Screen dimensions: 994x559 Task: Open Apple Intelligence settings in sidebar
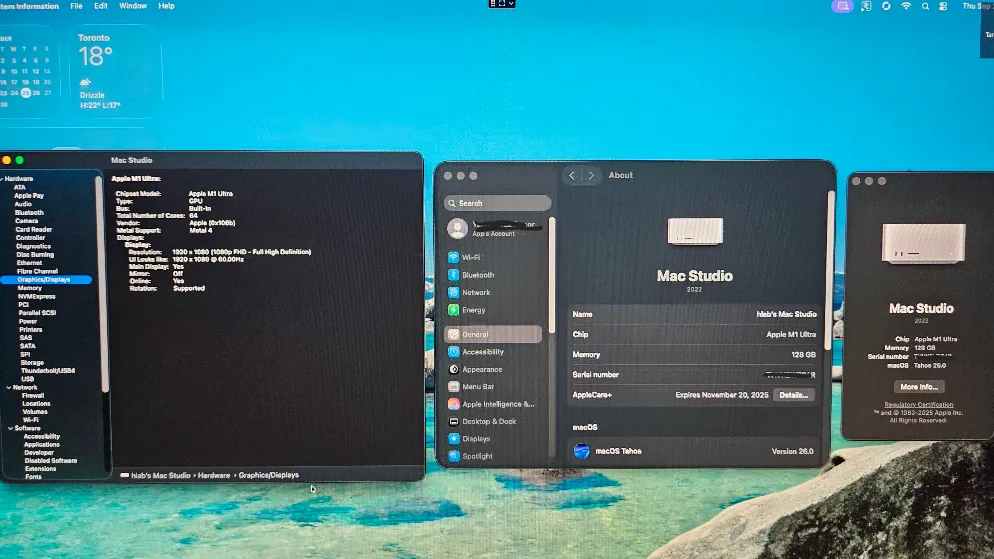click(493, 404)
